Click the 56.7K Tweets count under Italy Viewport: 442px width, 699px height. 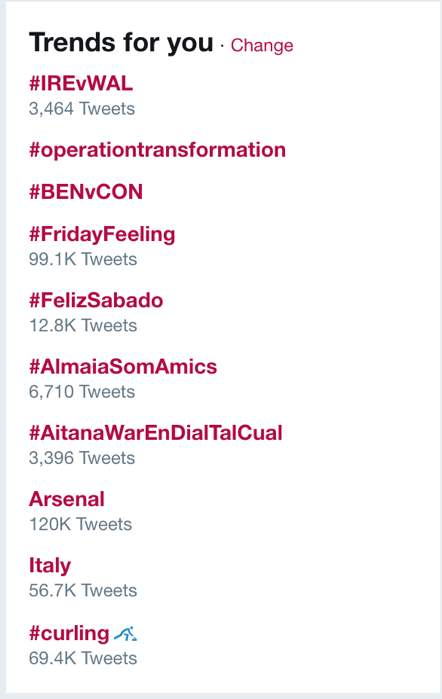[x=83, y=591]
